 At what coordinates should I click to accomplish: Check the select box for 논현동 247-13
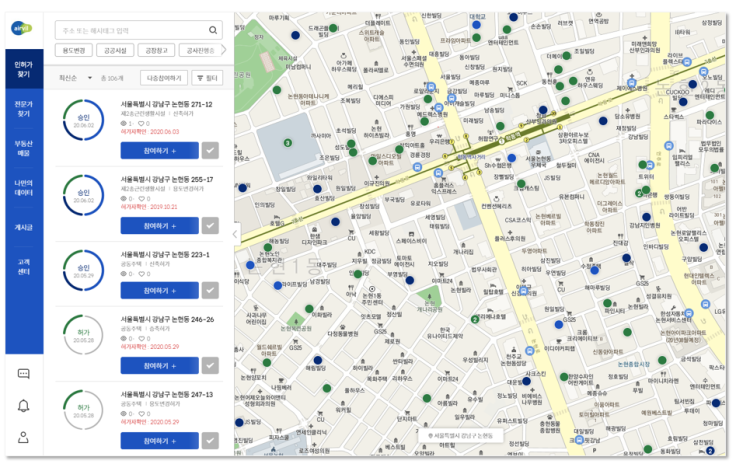[210, 441]
